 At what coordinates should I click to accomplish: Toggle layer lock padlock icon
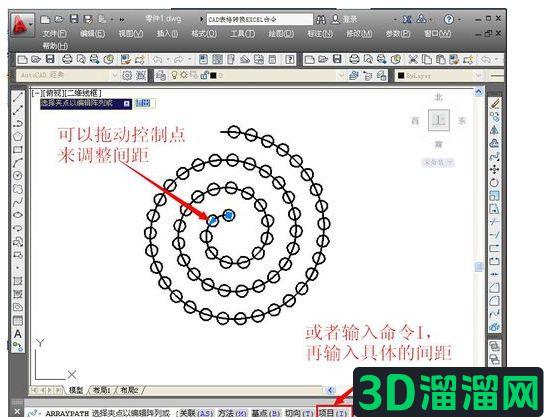tap(204, 75)
